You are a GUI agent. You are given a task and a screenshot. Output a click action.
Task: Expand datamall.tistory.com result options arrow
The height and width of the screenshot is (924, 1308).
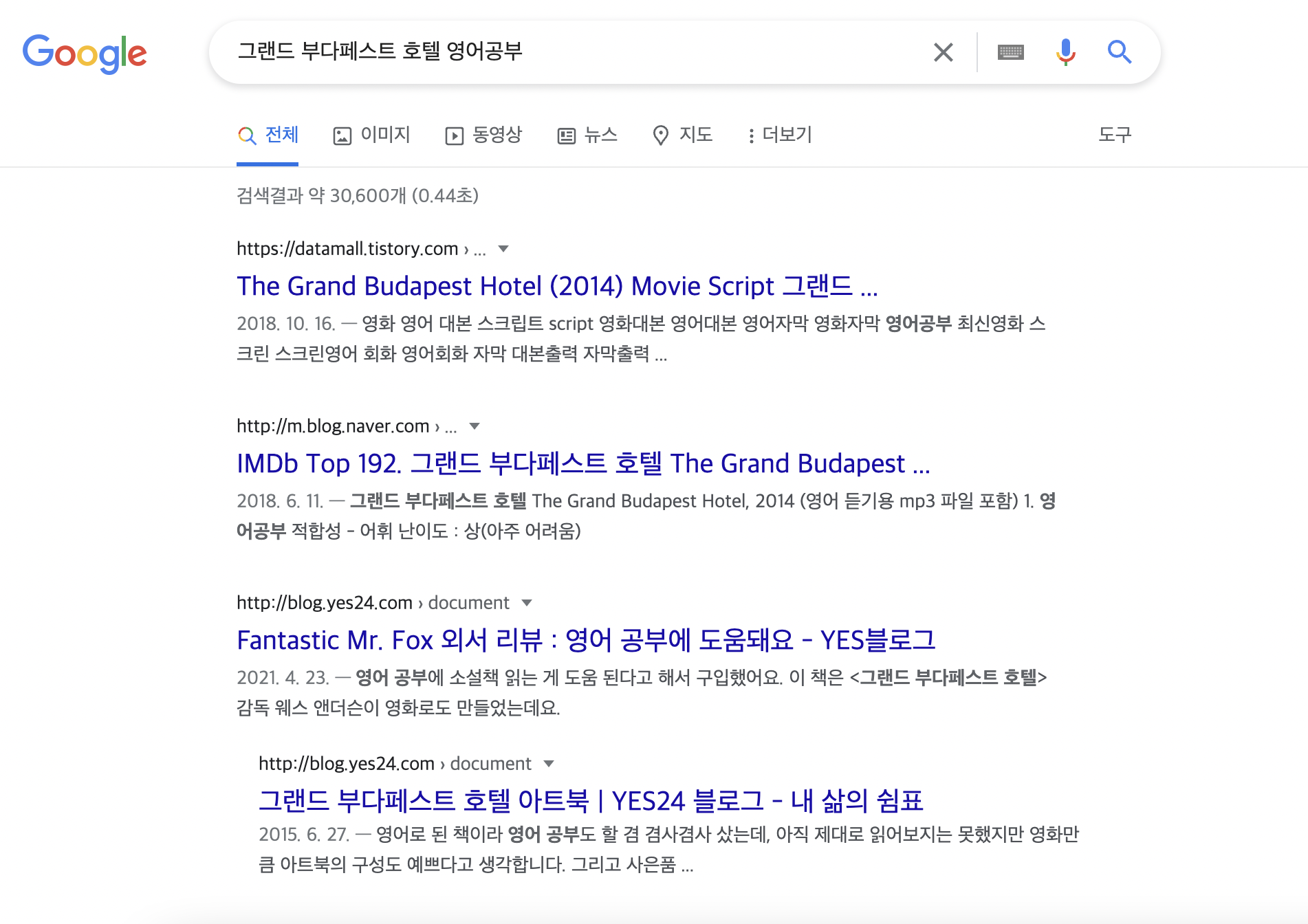click(503, 249)
